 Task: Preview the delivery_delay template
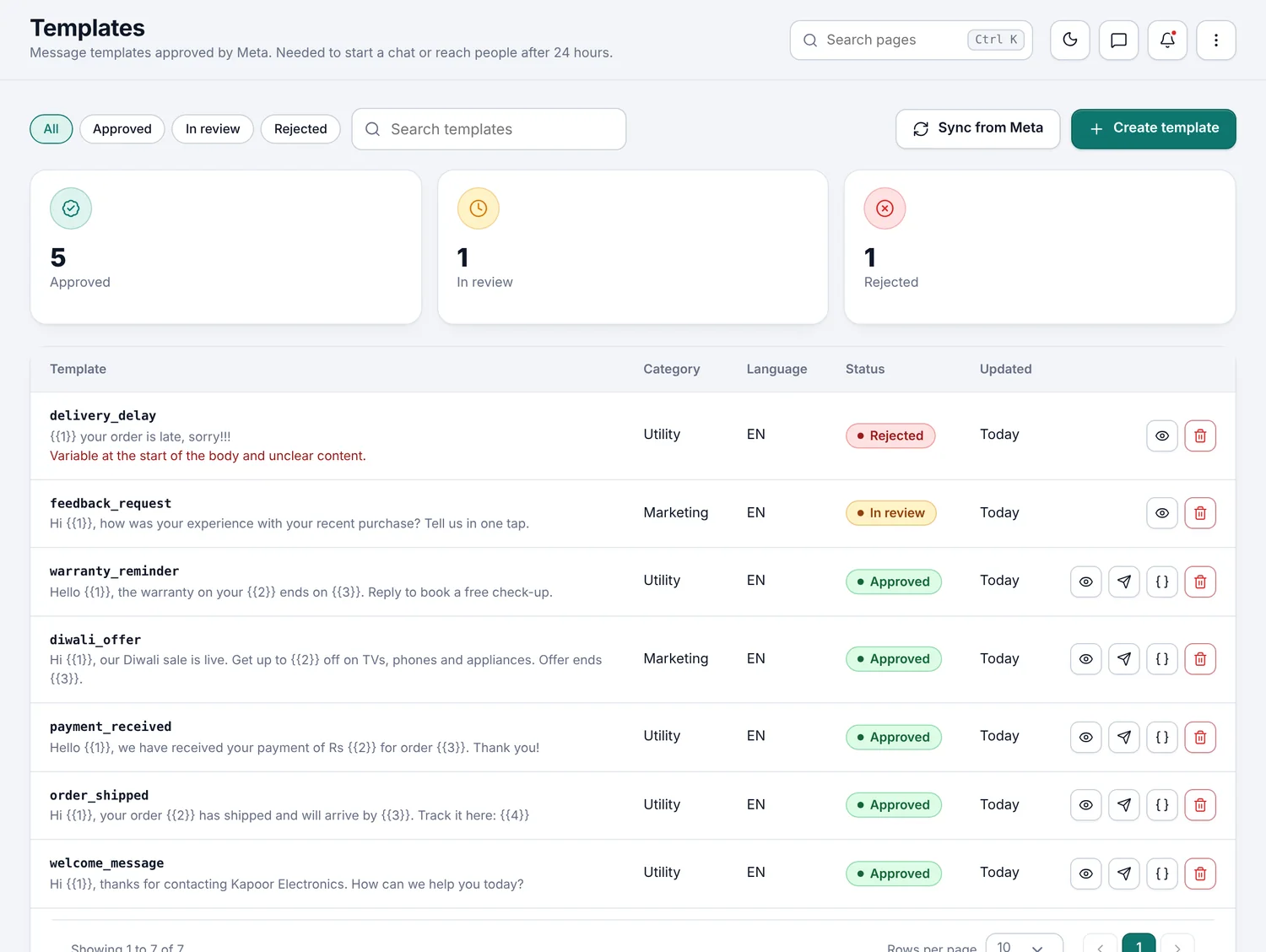[1162, 435]
